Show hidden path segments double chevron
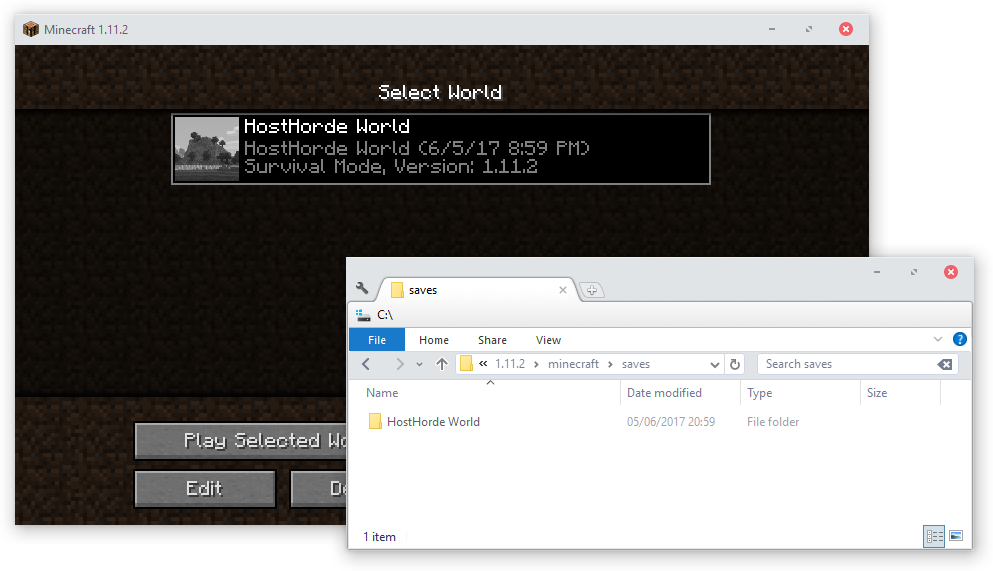This screenshot has height=571, width=993. pyautogui.click(x=483, y=363)
